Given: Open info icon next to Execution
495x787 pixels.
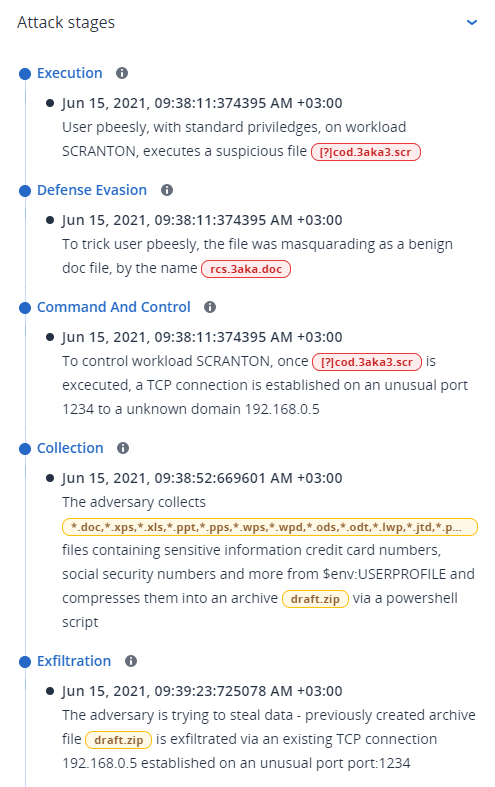Looking at the screenshot, I should pos(121,73).
